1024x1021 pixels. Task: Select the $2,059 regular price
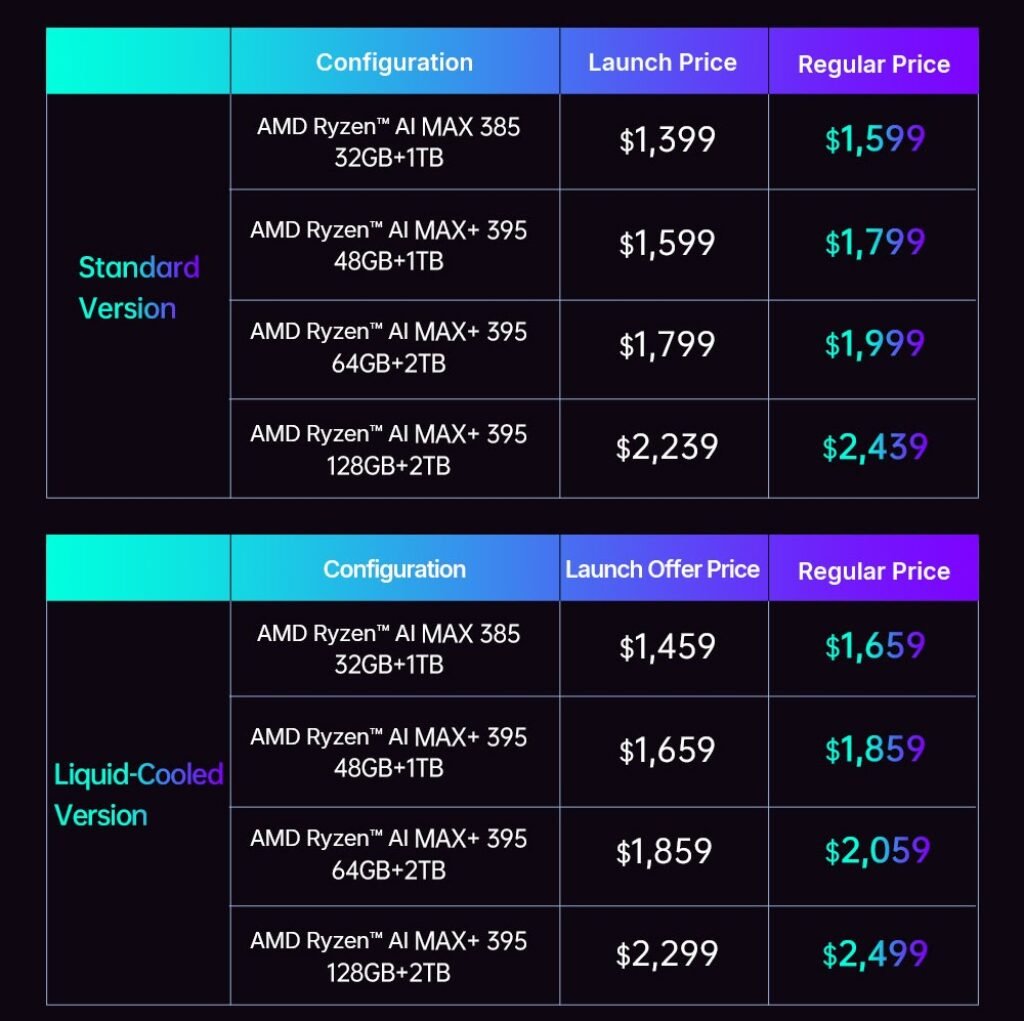[x=877, y=851]
